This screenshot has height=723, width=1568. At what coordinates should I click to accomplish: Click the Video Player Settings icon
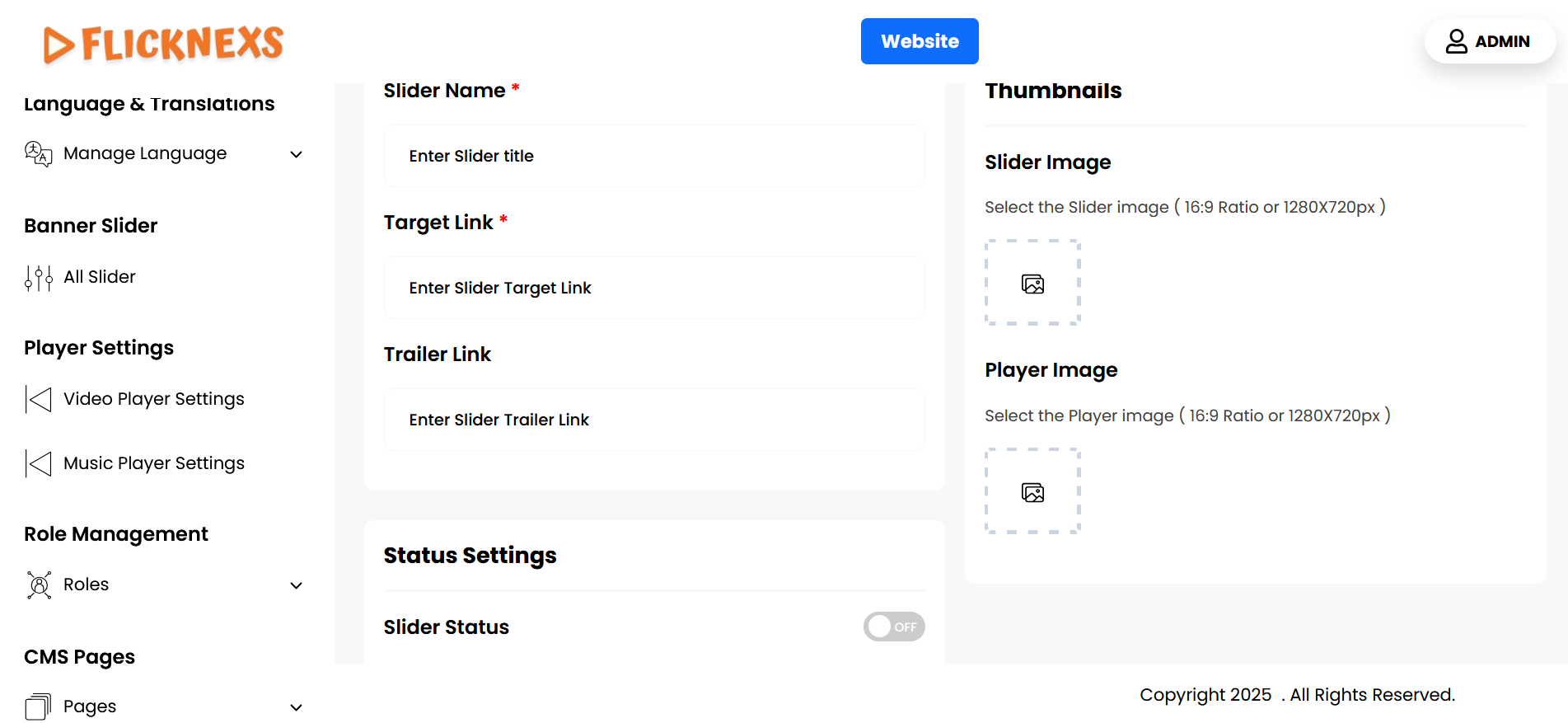[x=38, y=400]
